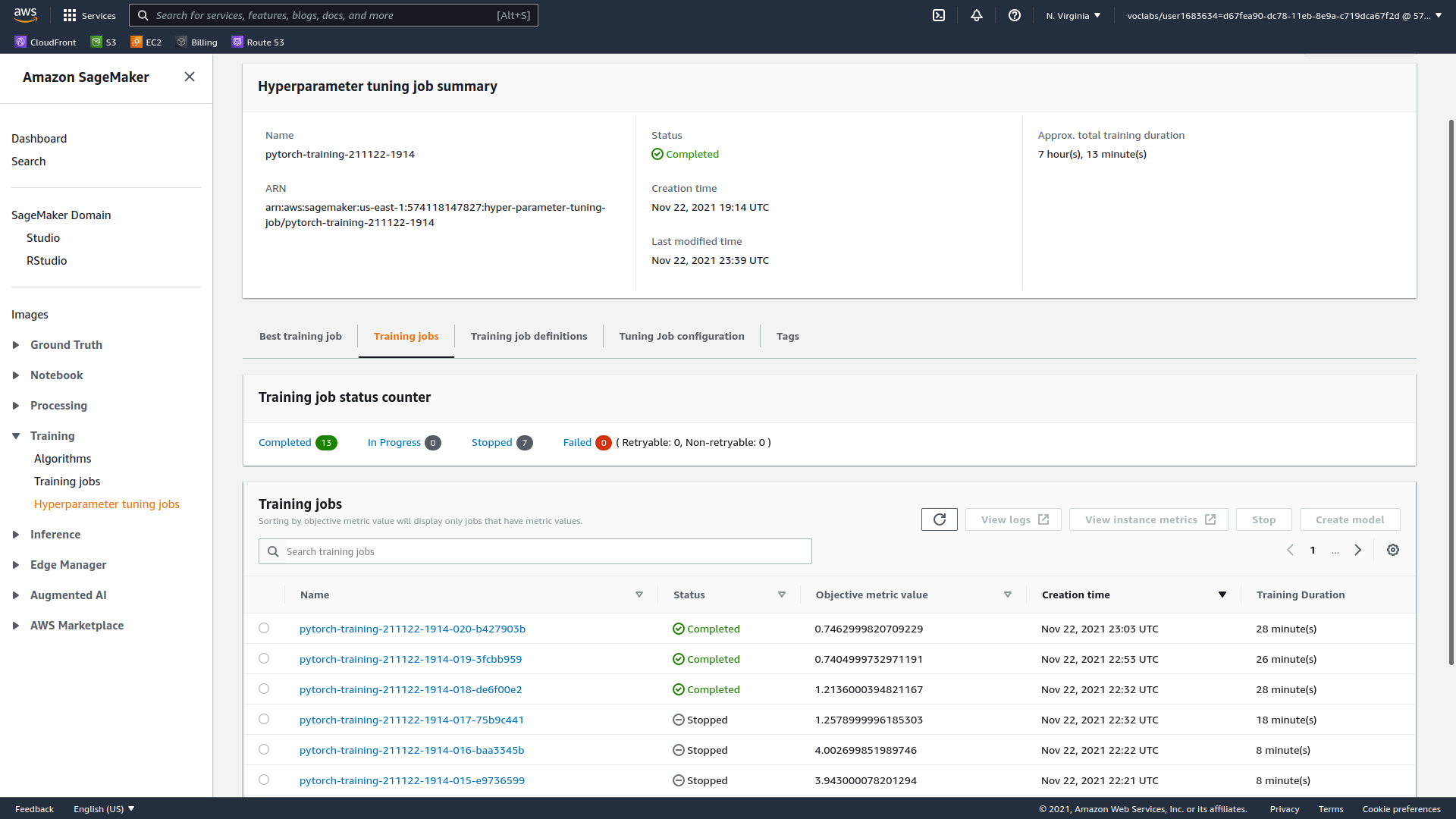Open the notifications bell icon

(x=977, y=15)
